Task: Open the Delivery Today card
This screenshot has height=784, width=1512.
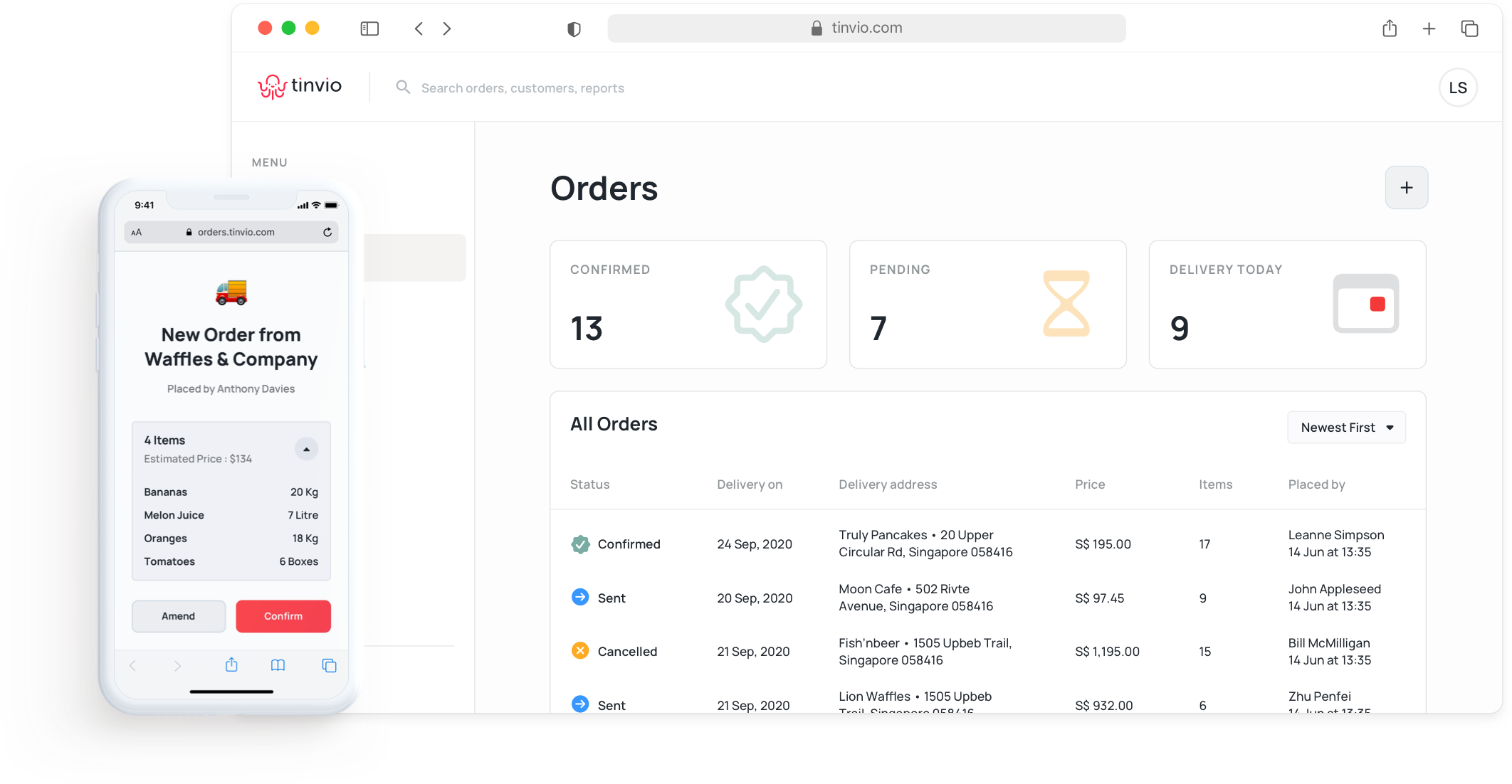Action: (1287, 304)
